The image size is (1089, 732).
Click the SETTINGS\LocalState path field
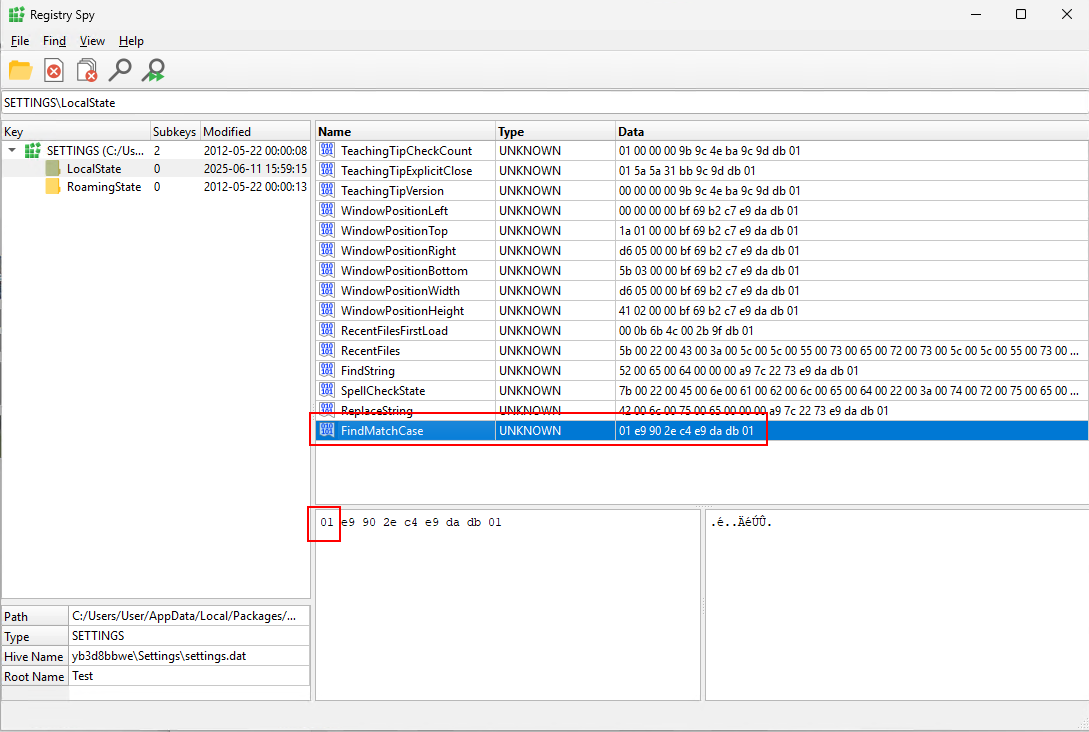click(x=545, y=103)
